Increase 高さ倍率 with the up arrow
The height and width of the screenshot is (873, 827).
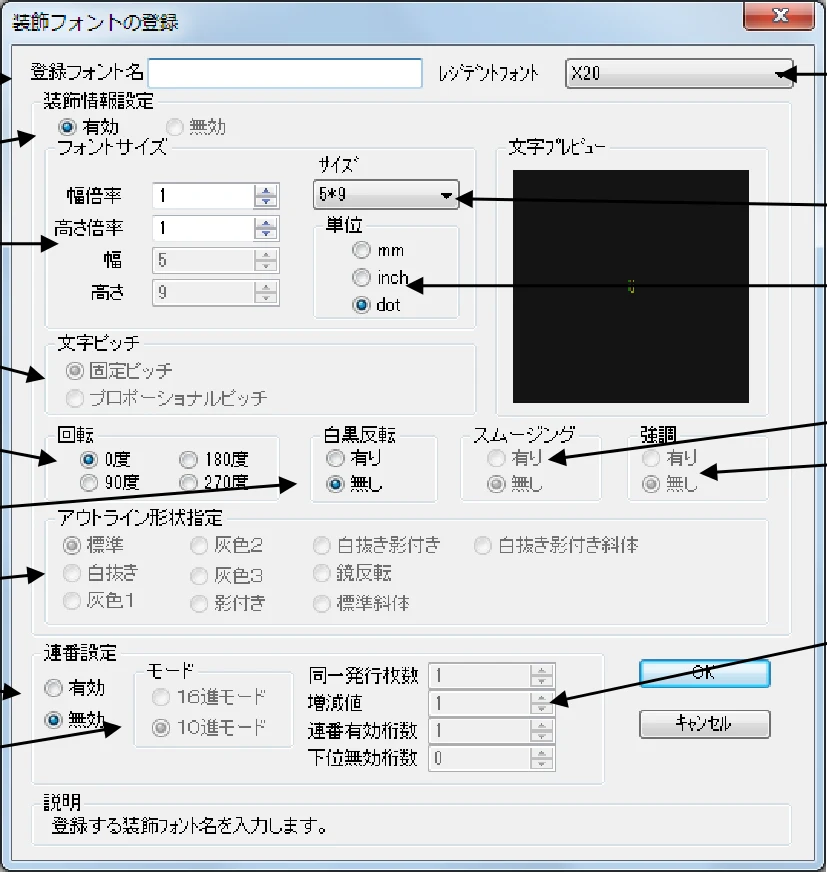pyautogui.click(x=266, y=222)
